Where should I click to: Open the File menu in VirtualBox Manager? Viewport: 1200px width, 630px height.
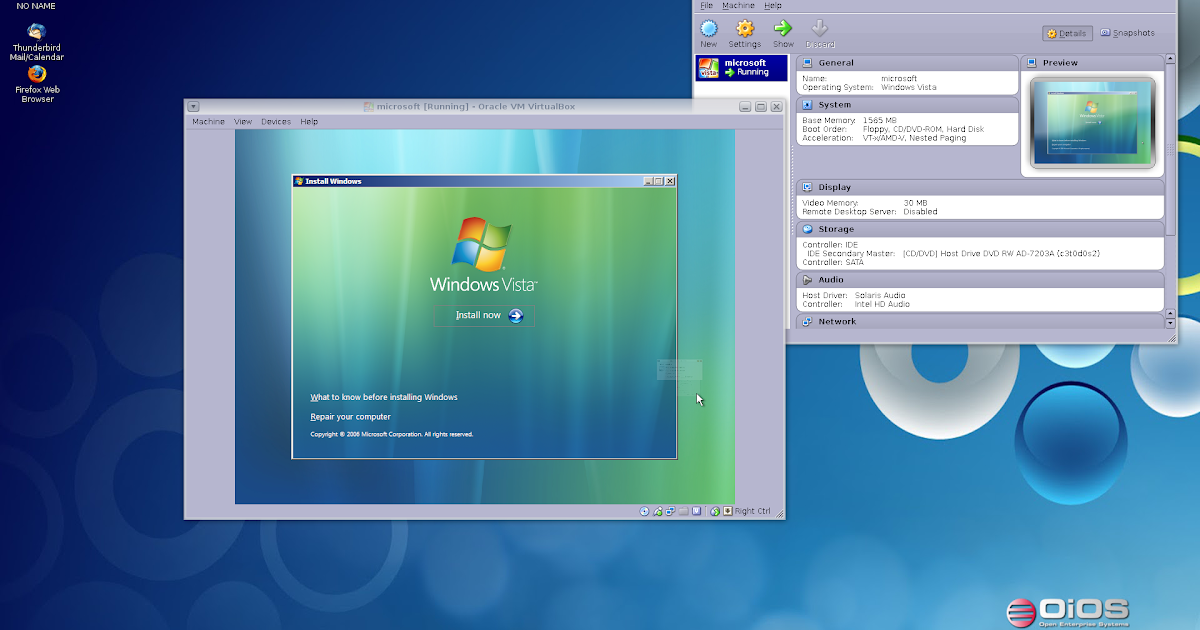pos(707,5)
